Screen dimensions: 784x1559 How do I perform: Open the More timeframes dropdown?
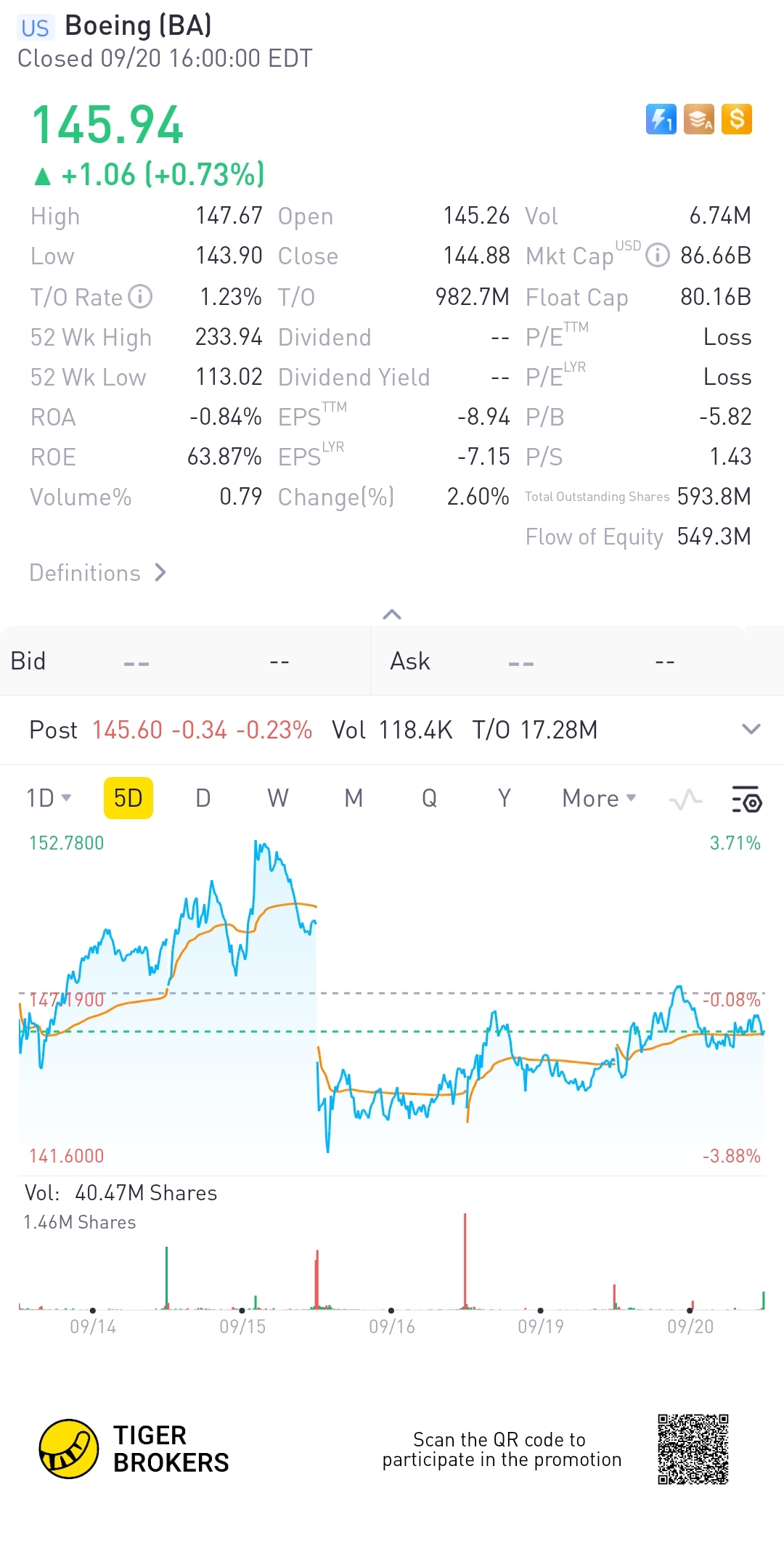tap(599, 798)
